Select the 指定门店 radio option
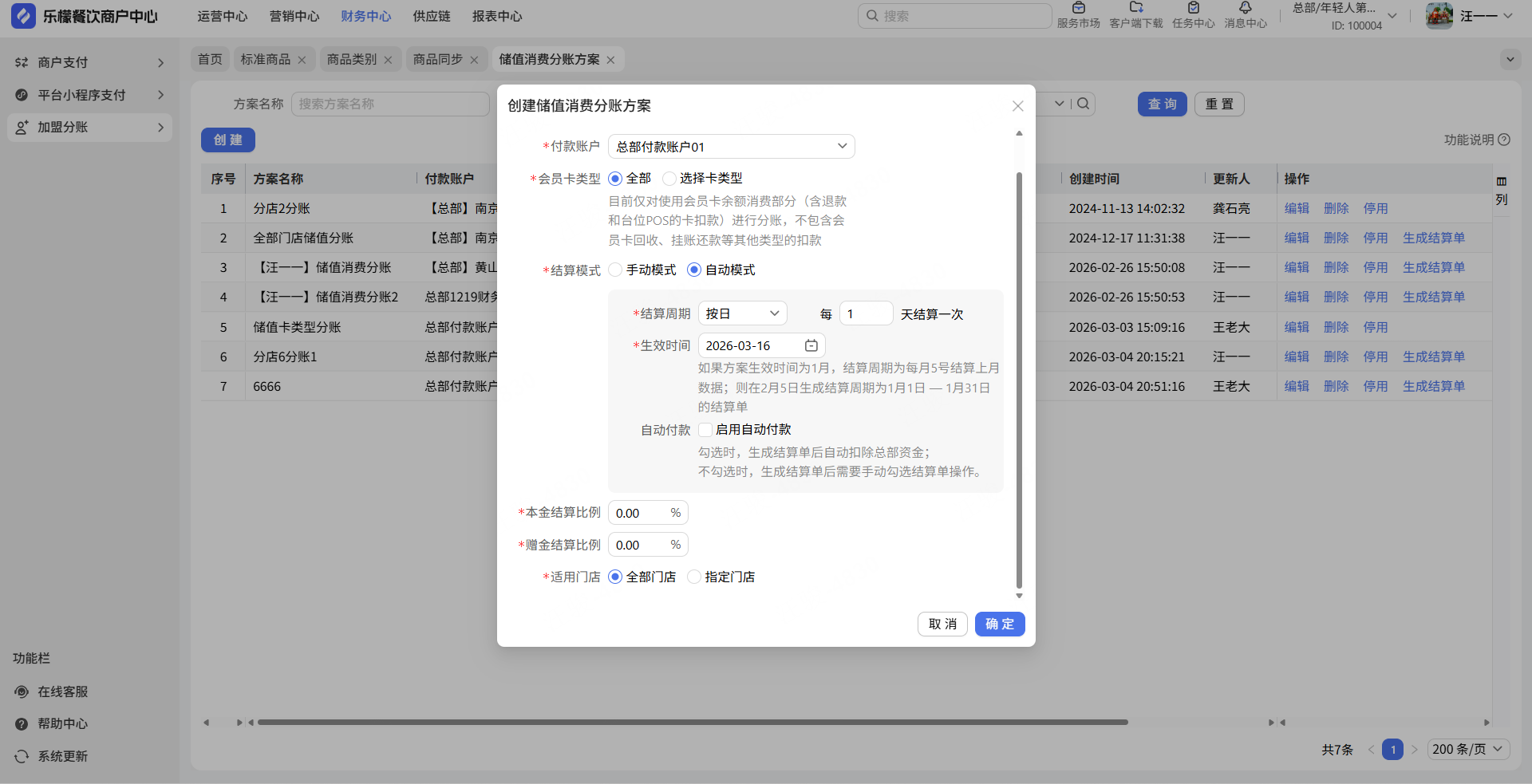1532x784 pixels. (694, 577)
